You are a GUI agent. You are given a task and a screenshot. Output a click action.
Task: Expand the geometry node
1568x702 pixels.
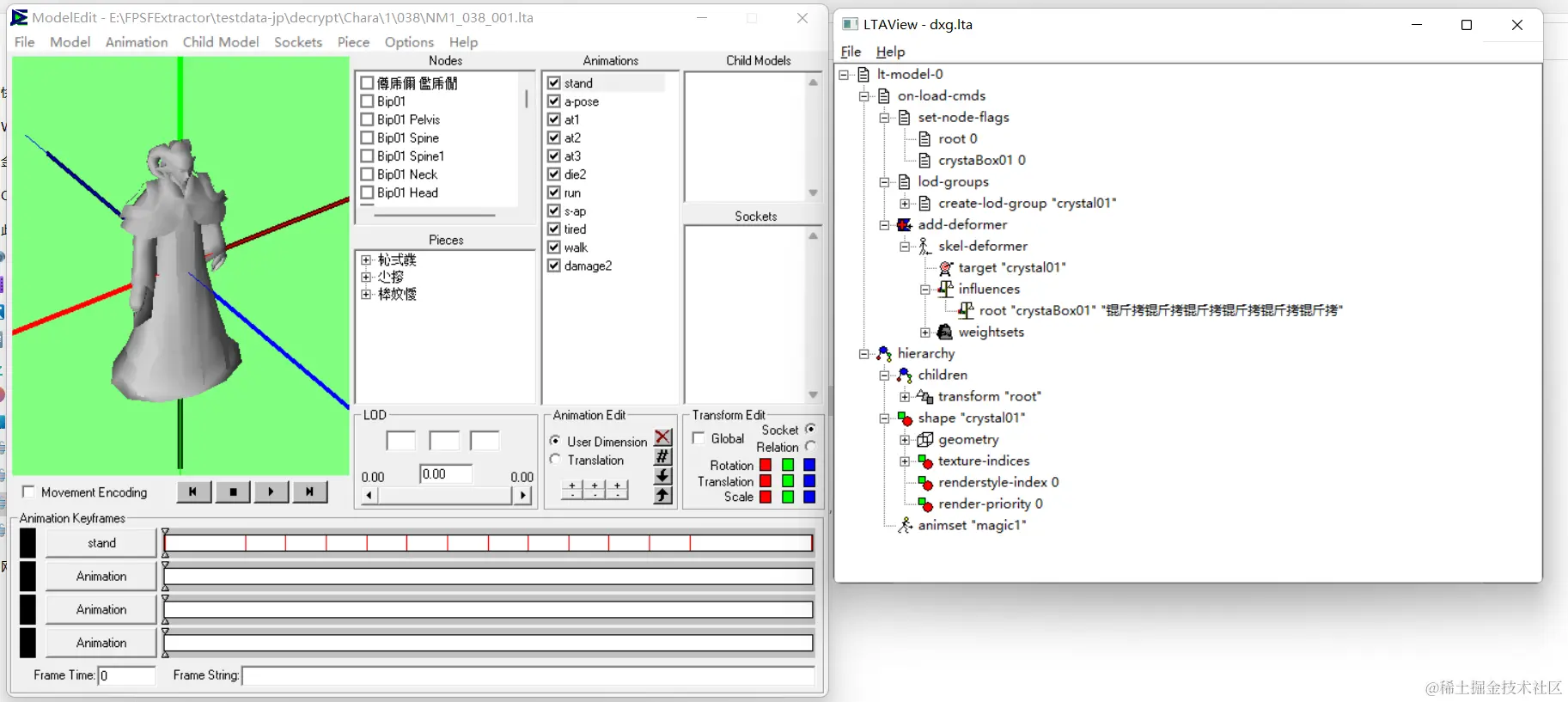905,440
